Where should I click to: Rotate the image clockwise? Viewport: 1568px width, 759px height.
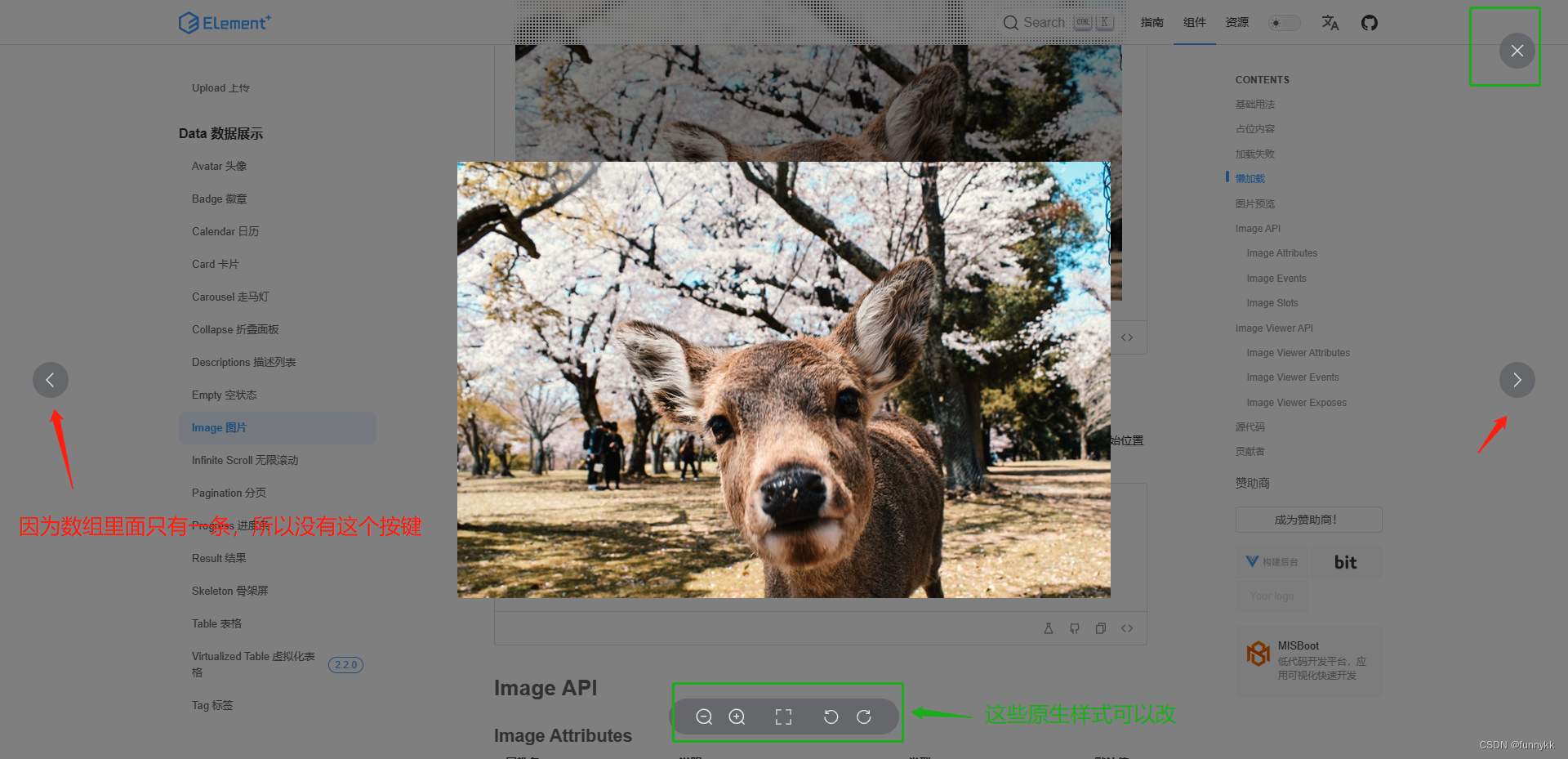(x=863, y=717)
